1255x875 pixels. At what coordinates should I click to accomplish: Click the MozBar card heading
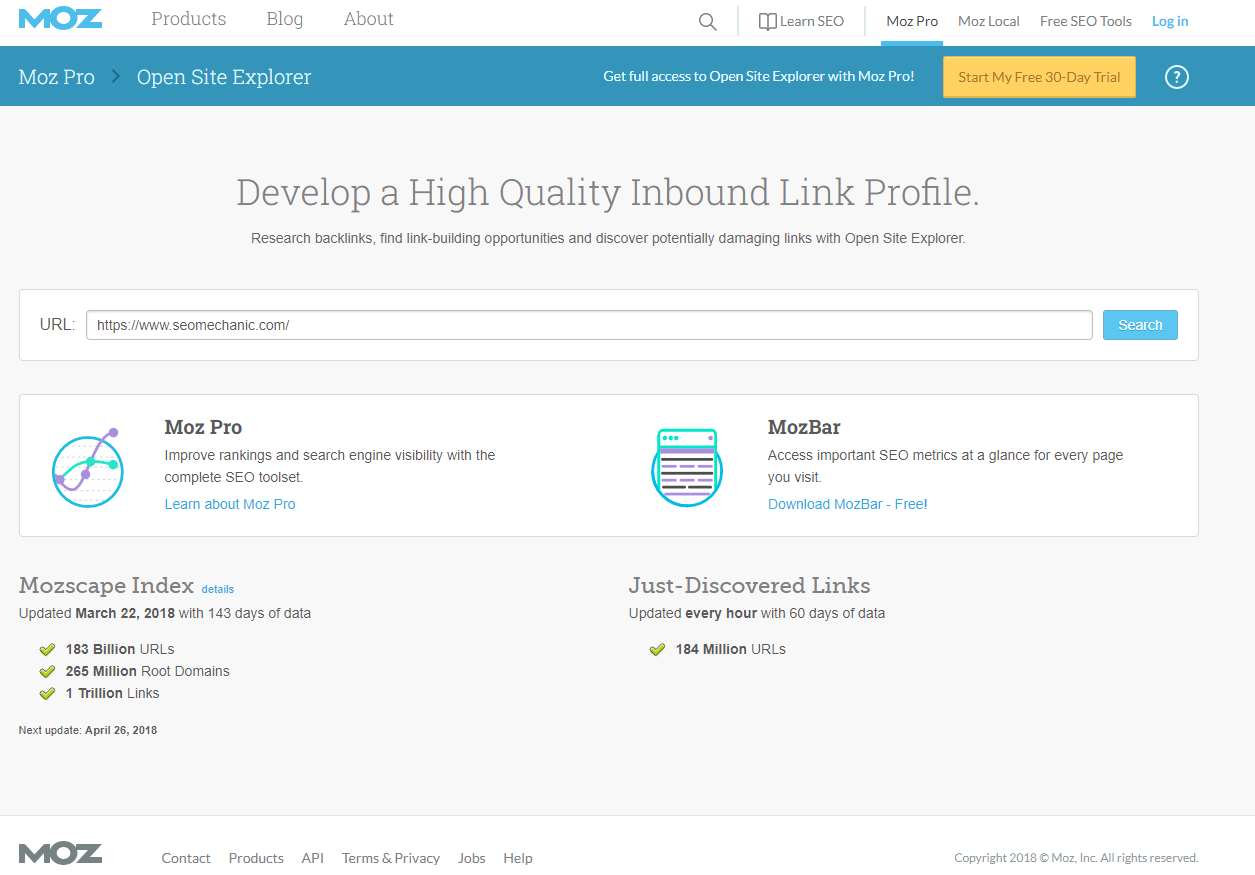click(x=804, y=428)
